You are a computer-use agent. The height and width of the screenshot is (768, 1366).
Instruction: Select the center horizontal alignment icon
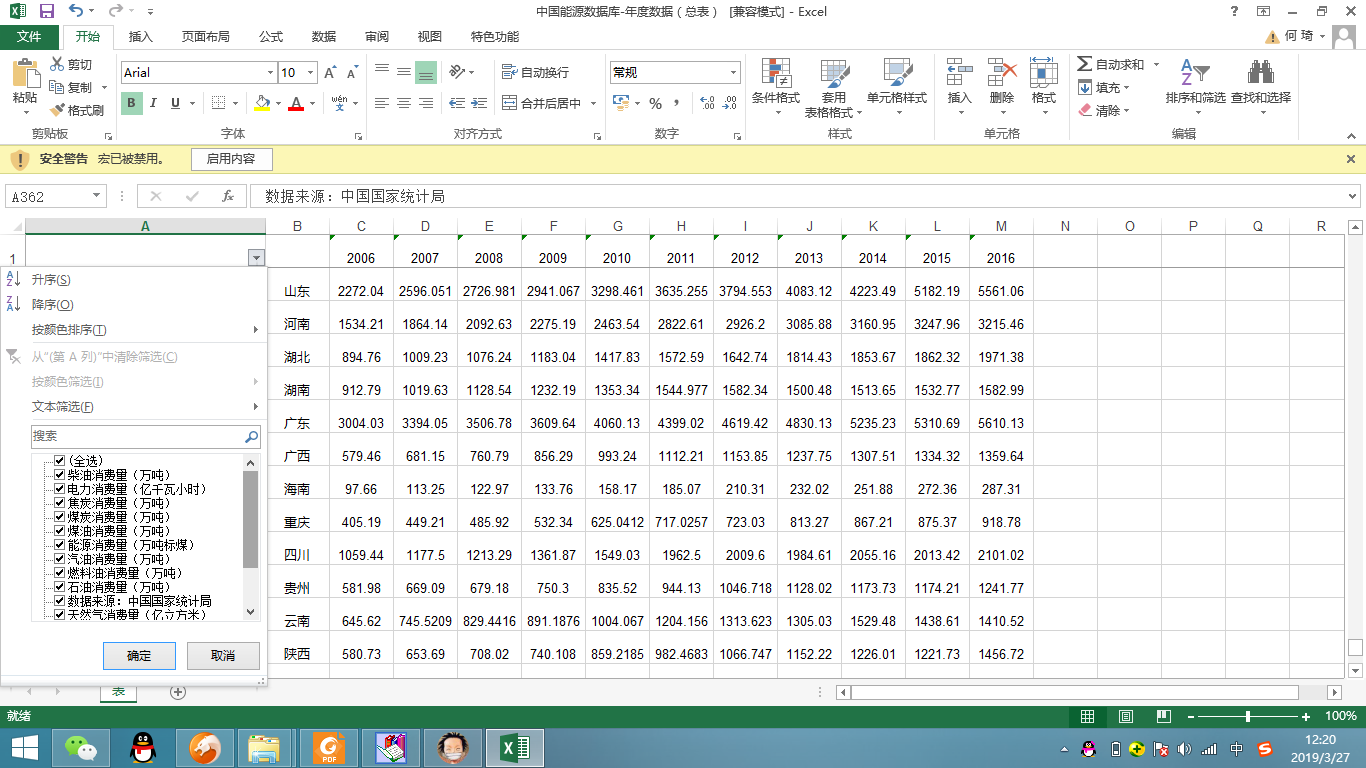tap(404, 103)
